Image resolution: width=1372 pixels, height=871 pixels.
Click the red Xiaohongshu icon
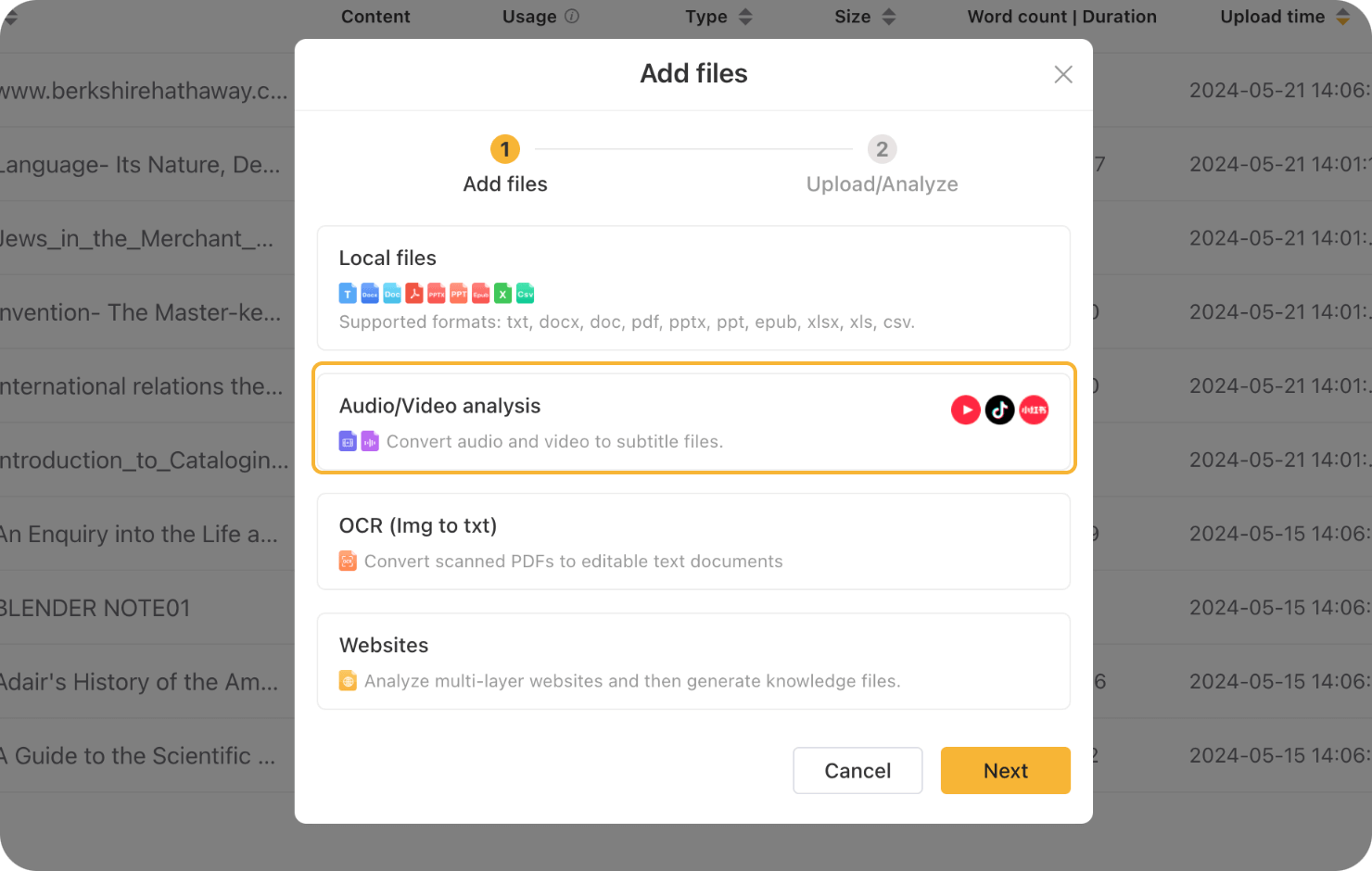point(1034,410)
